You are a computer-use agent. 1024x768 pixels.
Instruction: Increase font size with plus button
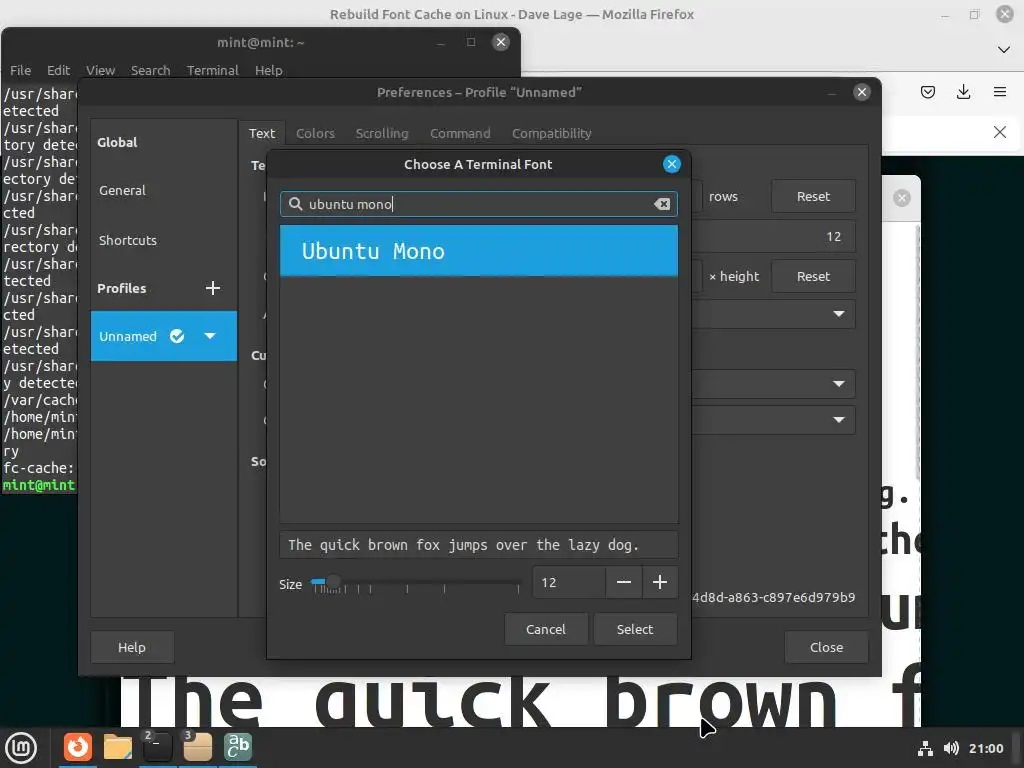660,583
